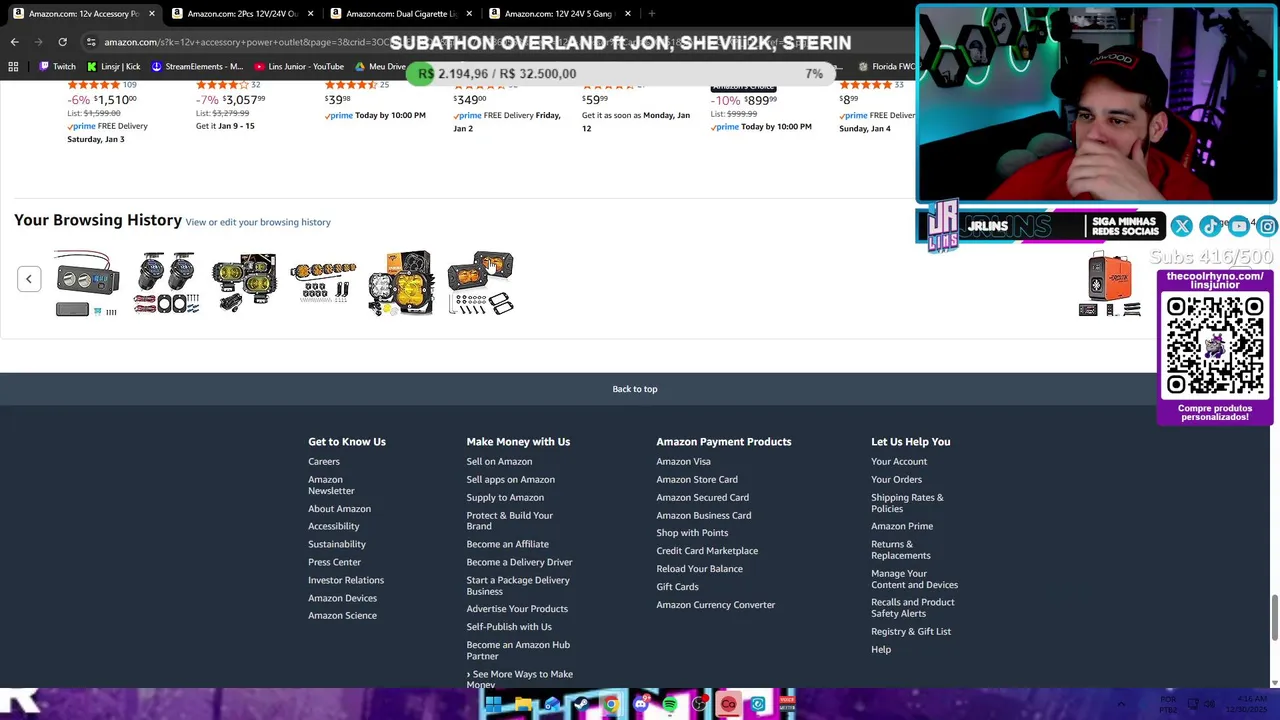1280x720 pixels.
Task: Reload the page with the refresh icon
Action: pos(62,42)
